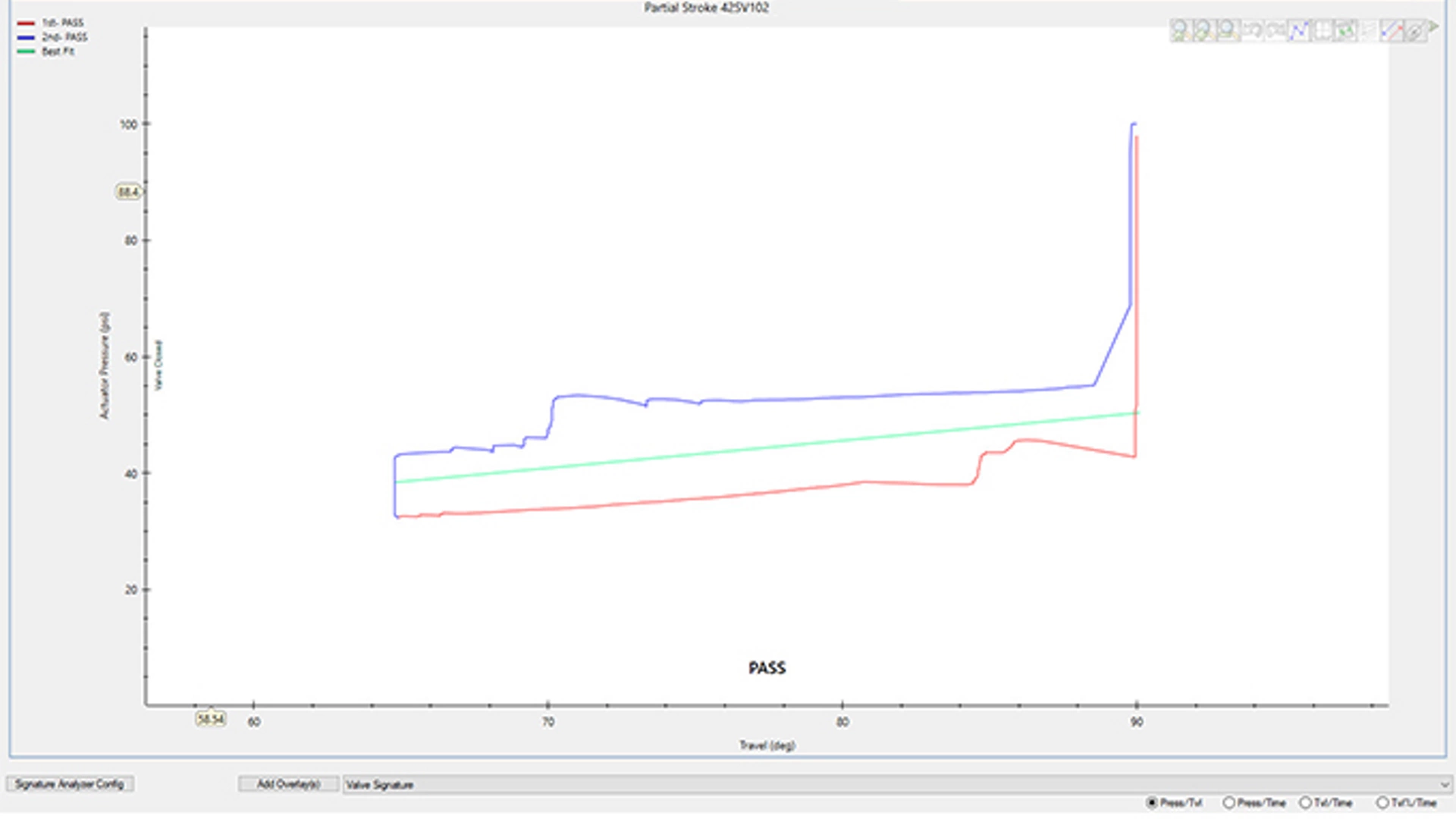Click the first zoom magnifier icon

point(1181,30)
